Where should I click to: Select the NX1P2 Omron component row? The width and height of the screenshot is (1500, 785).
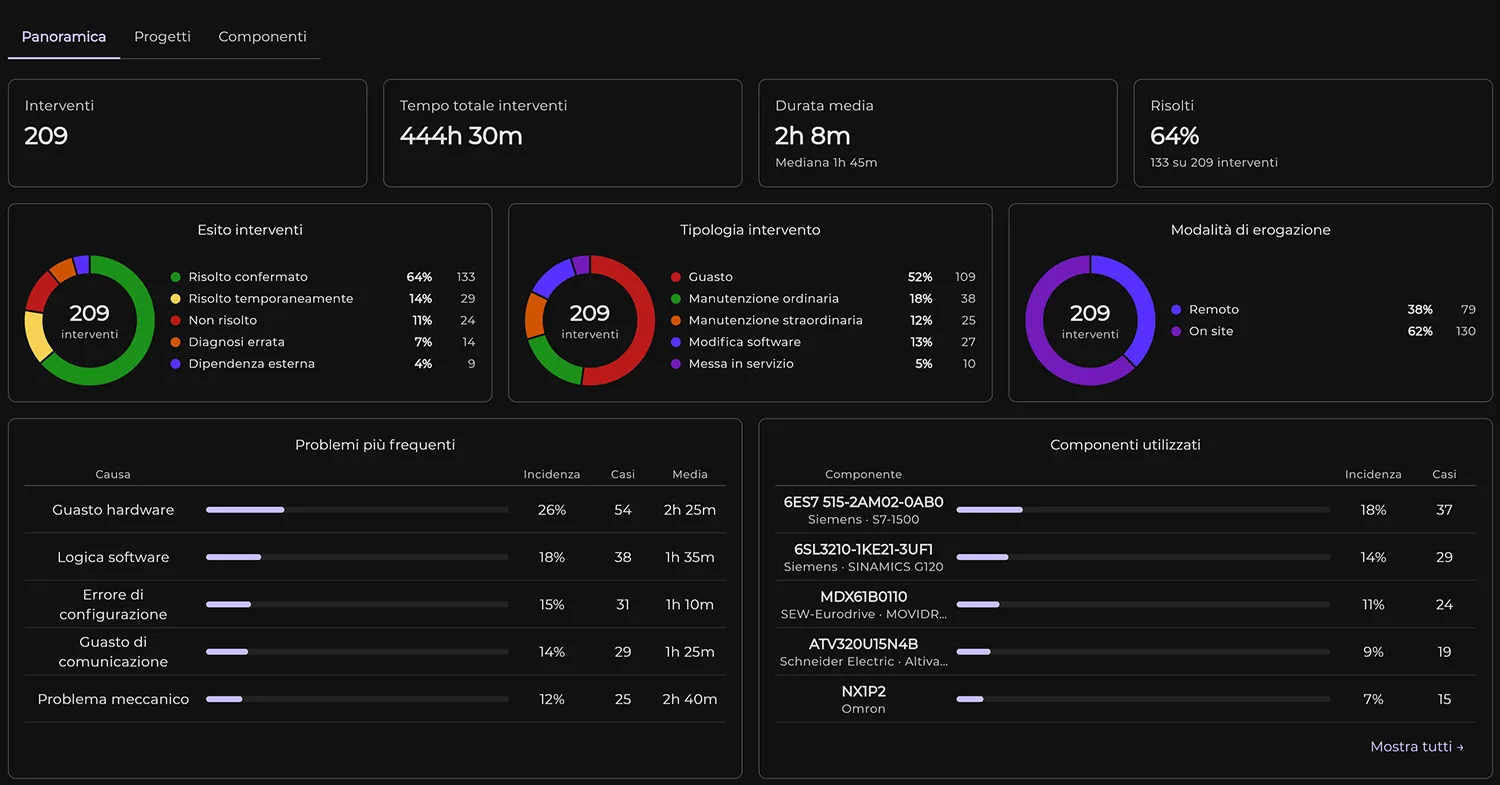[1125, 699]
